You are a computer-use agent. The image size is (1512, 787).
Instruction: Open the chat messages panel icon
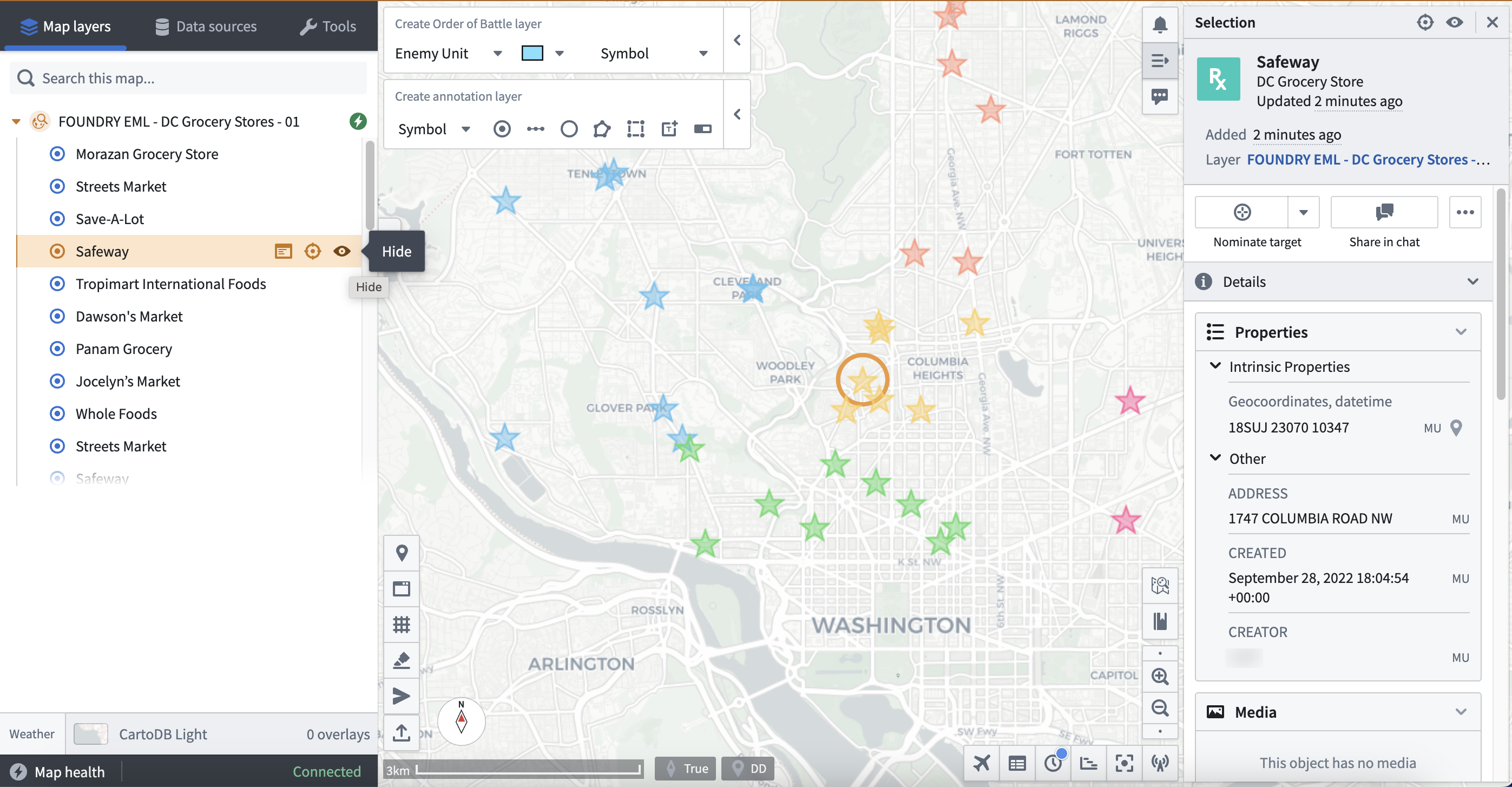[x=1159, y=96]
